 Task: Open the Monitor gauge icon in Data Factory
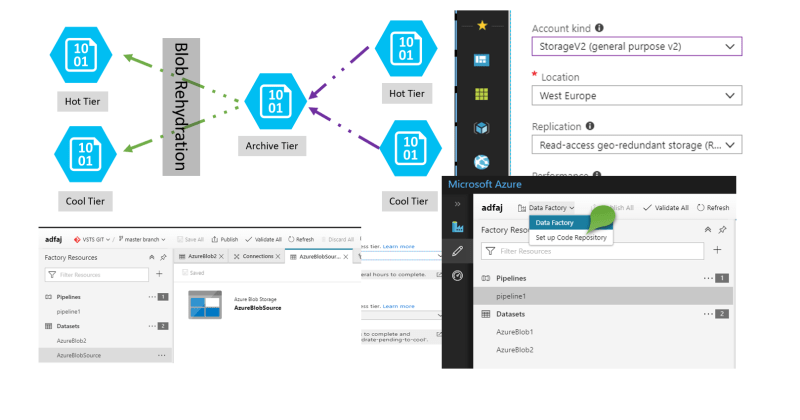tap(458, 275)
